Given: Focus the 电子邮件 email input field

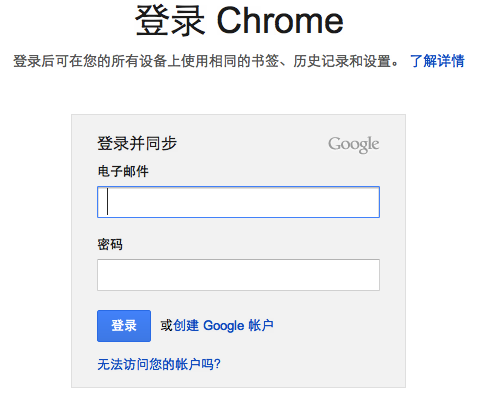Looking at the screenshot, I should tap(238, 202).
